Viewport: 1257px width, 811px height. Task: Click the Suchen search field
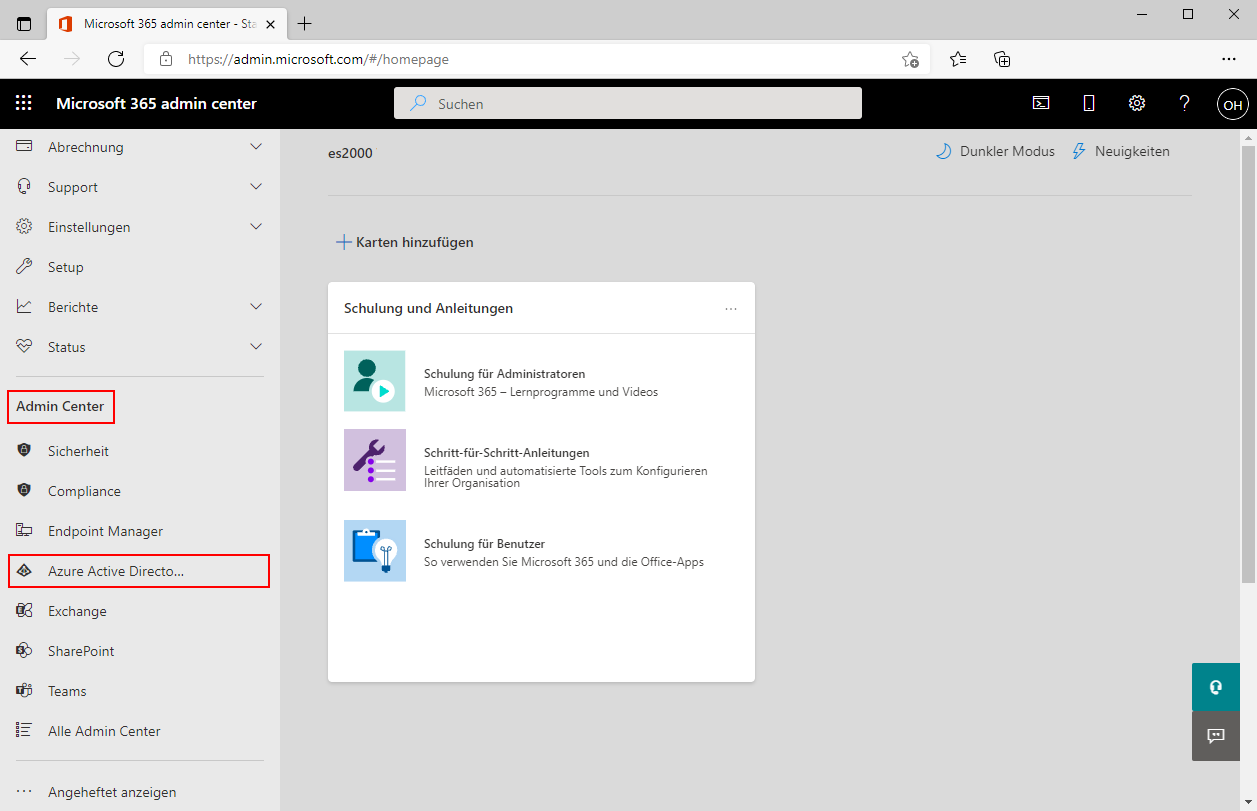pyautogui.click(x=628, y=103)
